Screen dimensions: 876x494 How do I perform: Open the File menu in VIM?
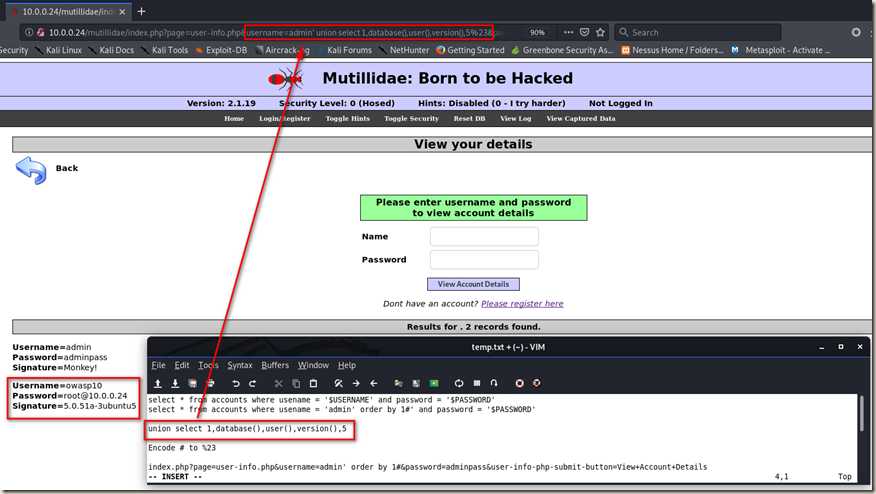point(159,365)
